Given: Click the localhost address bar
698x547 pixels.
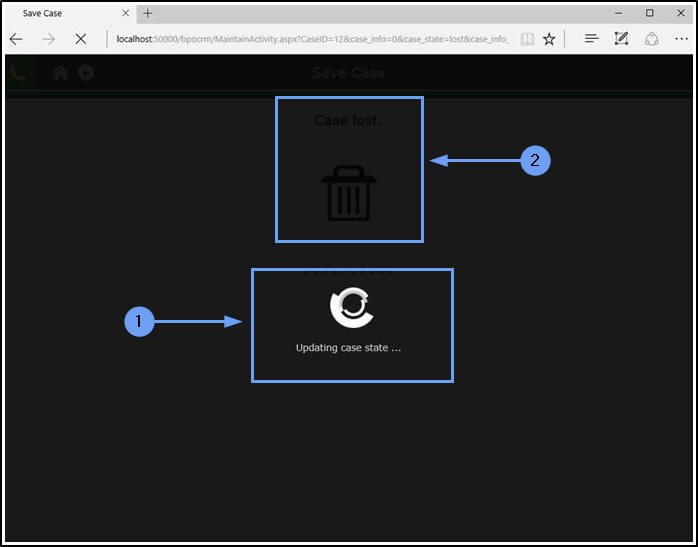Looking at the screenshot, I should [312, 39].
